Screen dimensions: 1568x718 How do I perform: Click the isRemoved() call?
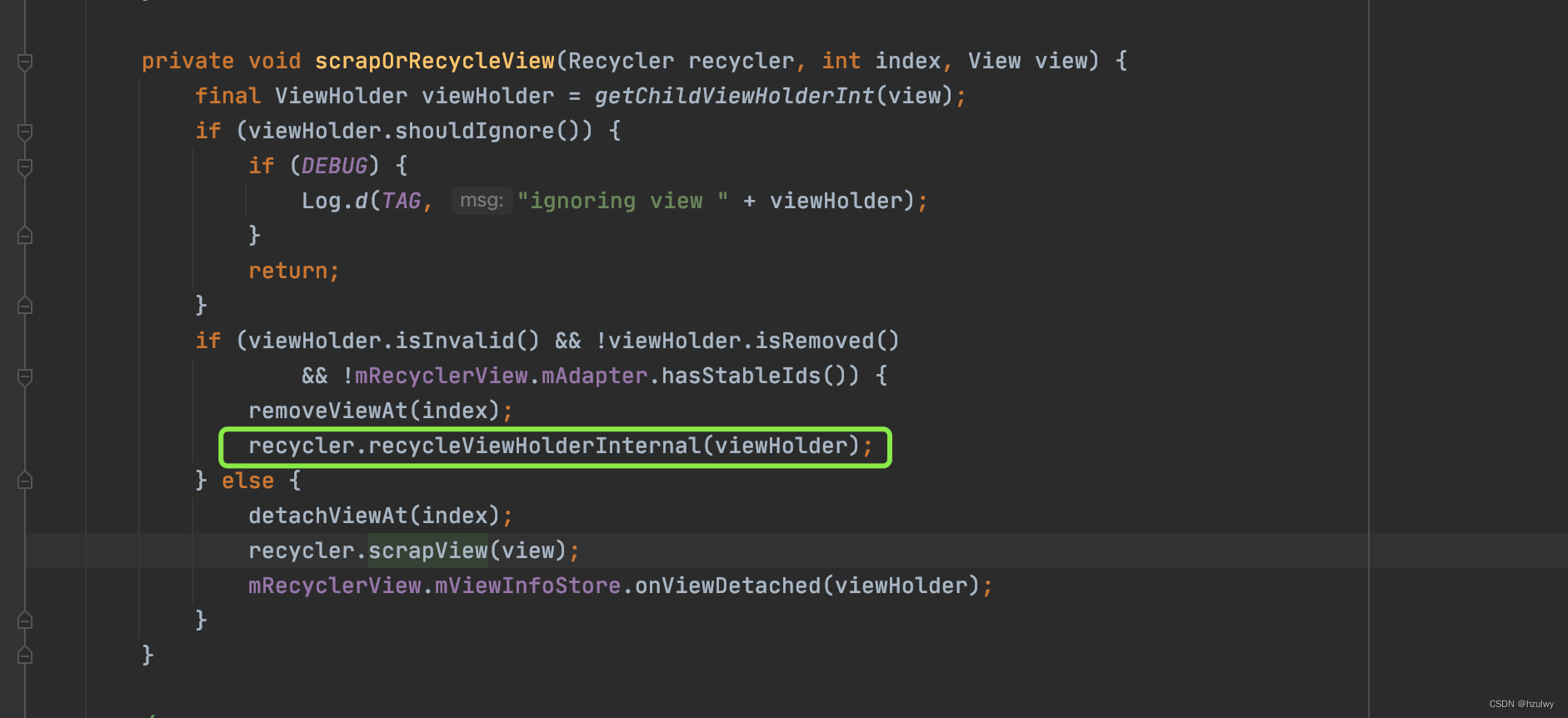[x=827, y=341]
